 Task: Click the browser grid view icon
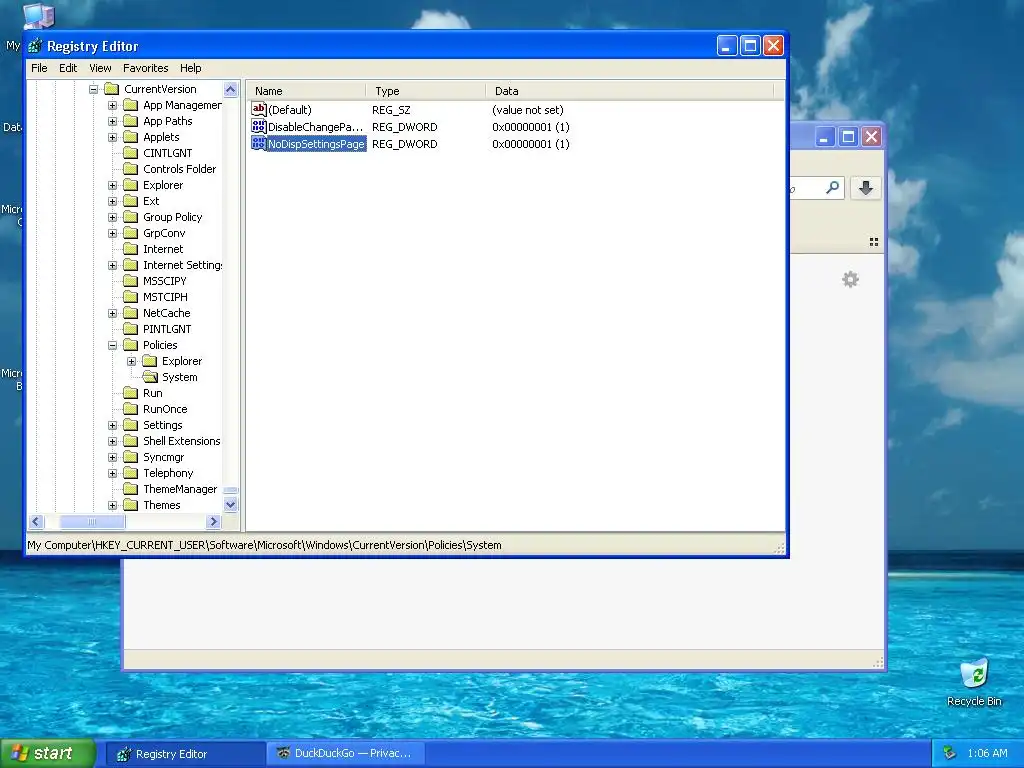point(874,242)
